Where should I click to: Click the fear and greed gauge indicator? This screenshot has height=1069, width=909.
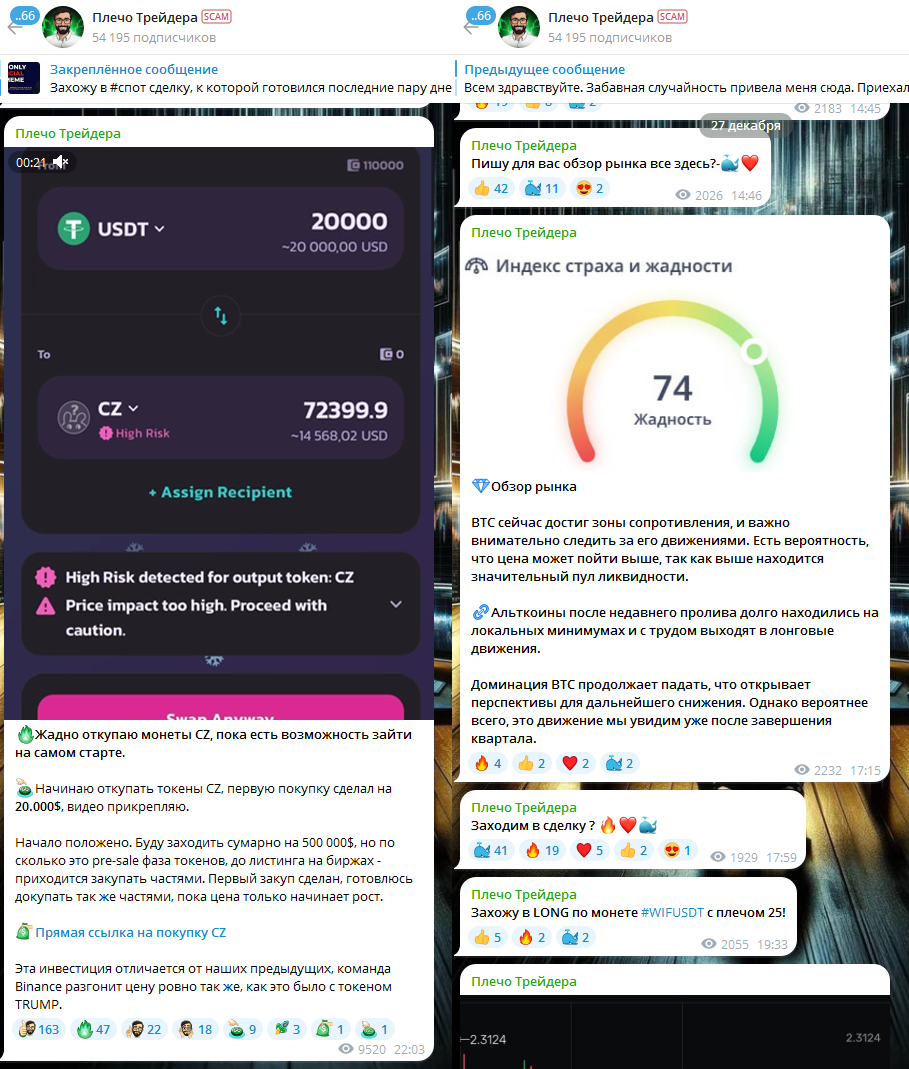[754, 351]
